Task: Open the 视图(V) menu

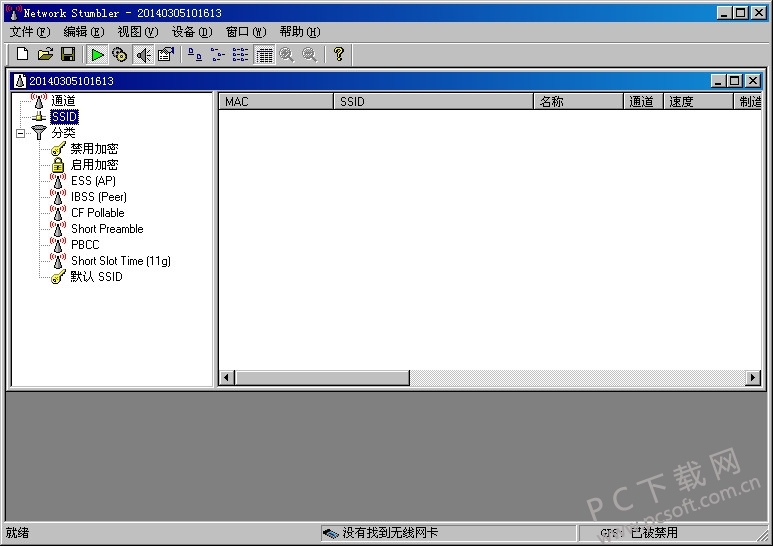Action: click(138, 32)
